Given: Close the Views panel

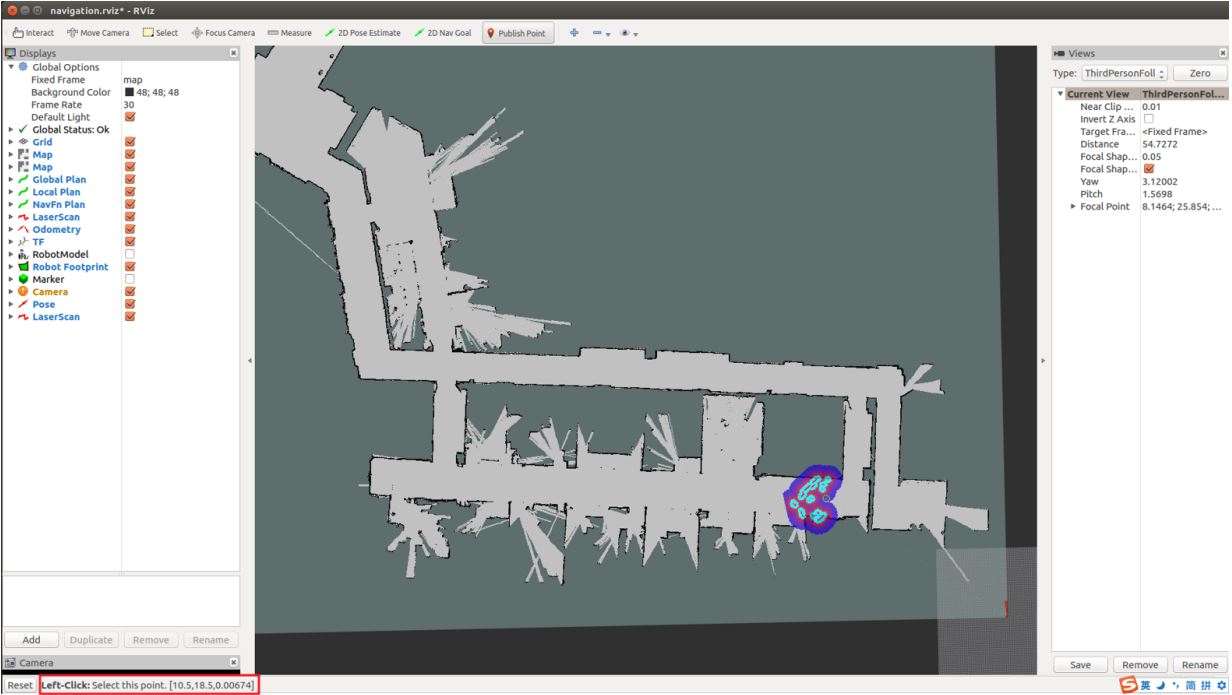Looking at the screenshot, I should click(x=1222, y=52).
